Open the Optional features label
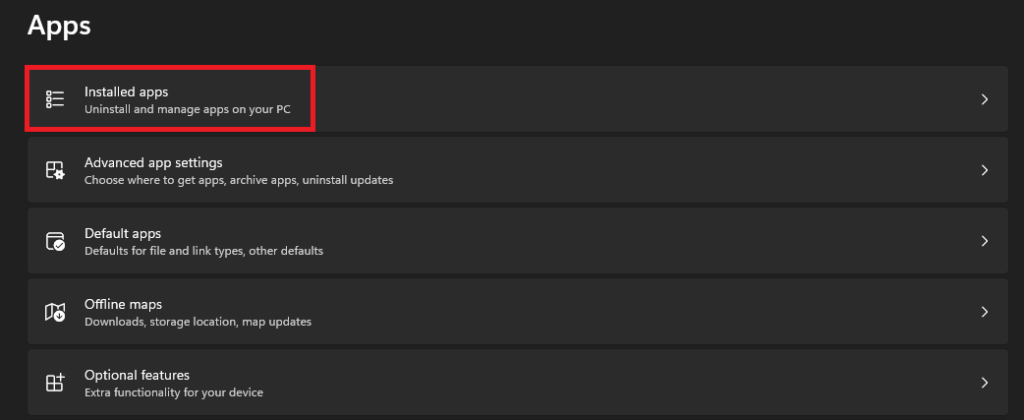This screenshot has height=420, width=1024. pos(137,375)
